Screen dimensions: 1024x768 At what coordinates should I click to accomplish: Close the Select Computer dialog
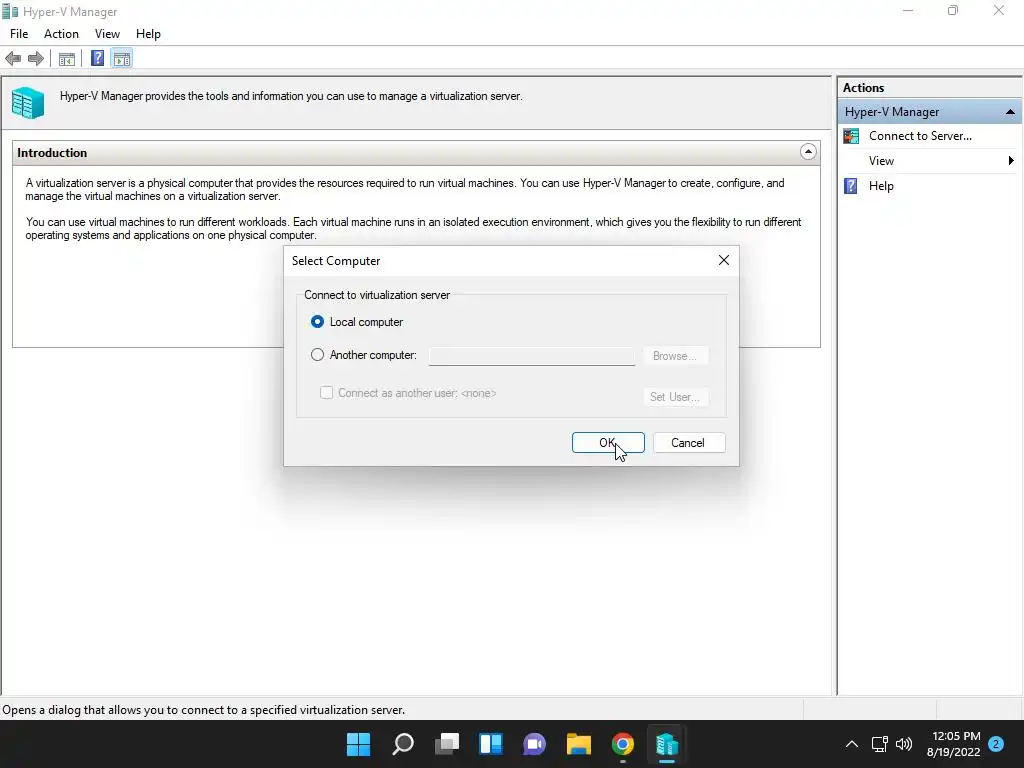coord(724,260)
